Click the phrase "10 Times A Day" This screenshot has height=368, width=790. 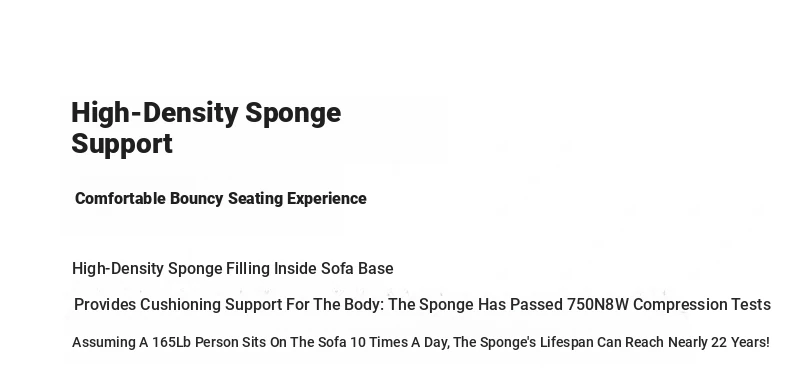coord(399,342)
